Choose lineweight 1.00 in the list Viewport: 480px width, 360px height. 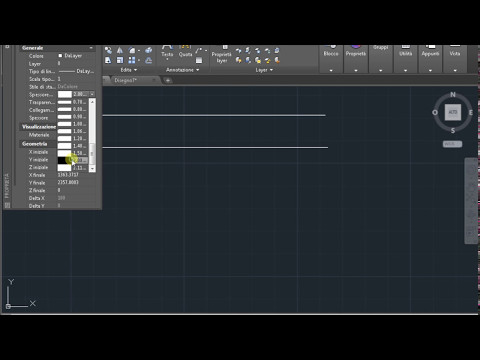pyautogui.click(x=72, y=124)
